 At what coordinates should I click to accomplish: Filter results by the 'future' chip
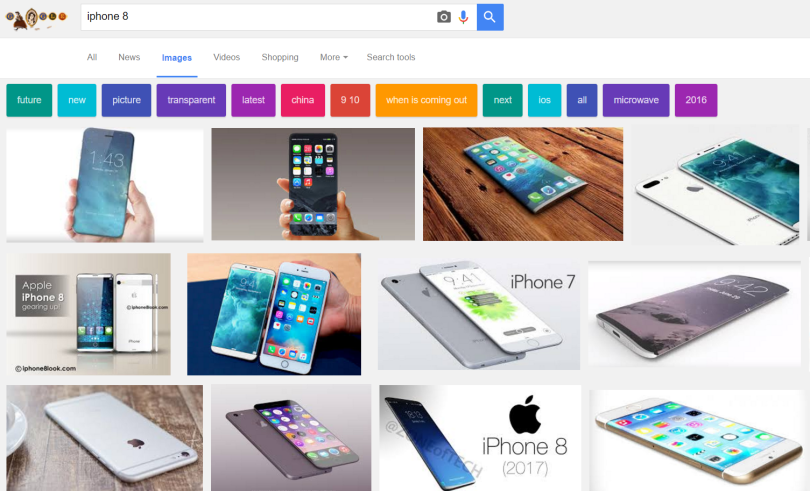click(x=29, y=100)
